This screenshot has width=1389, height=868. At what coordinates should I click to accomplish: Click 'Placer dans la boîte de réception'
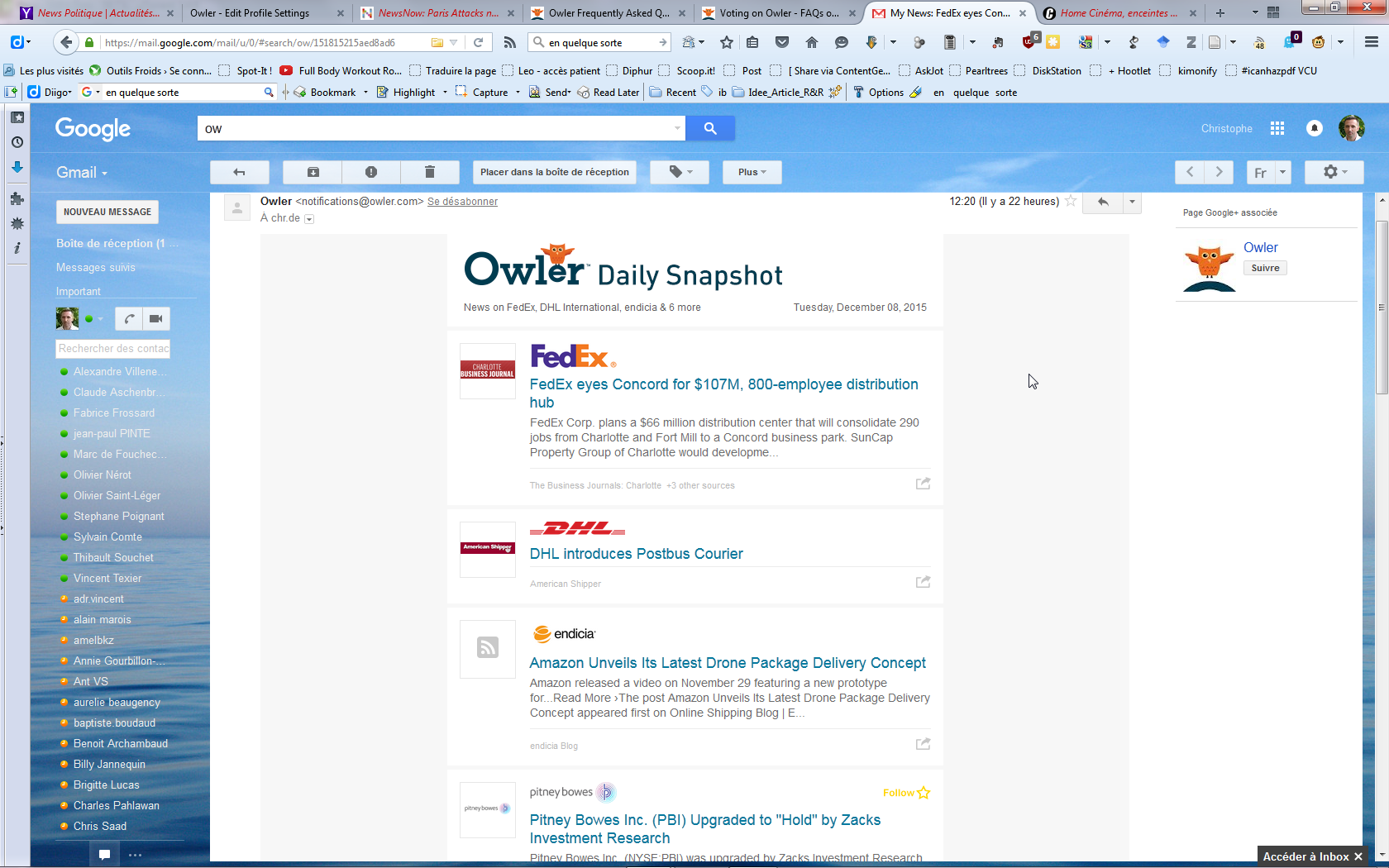coord(555,172)
